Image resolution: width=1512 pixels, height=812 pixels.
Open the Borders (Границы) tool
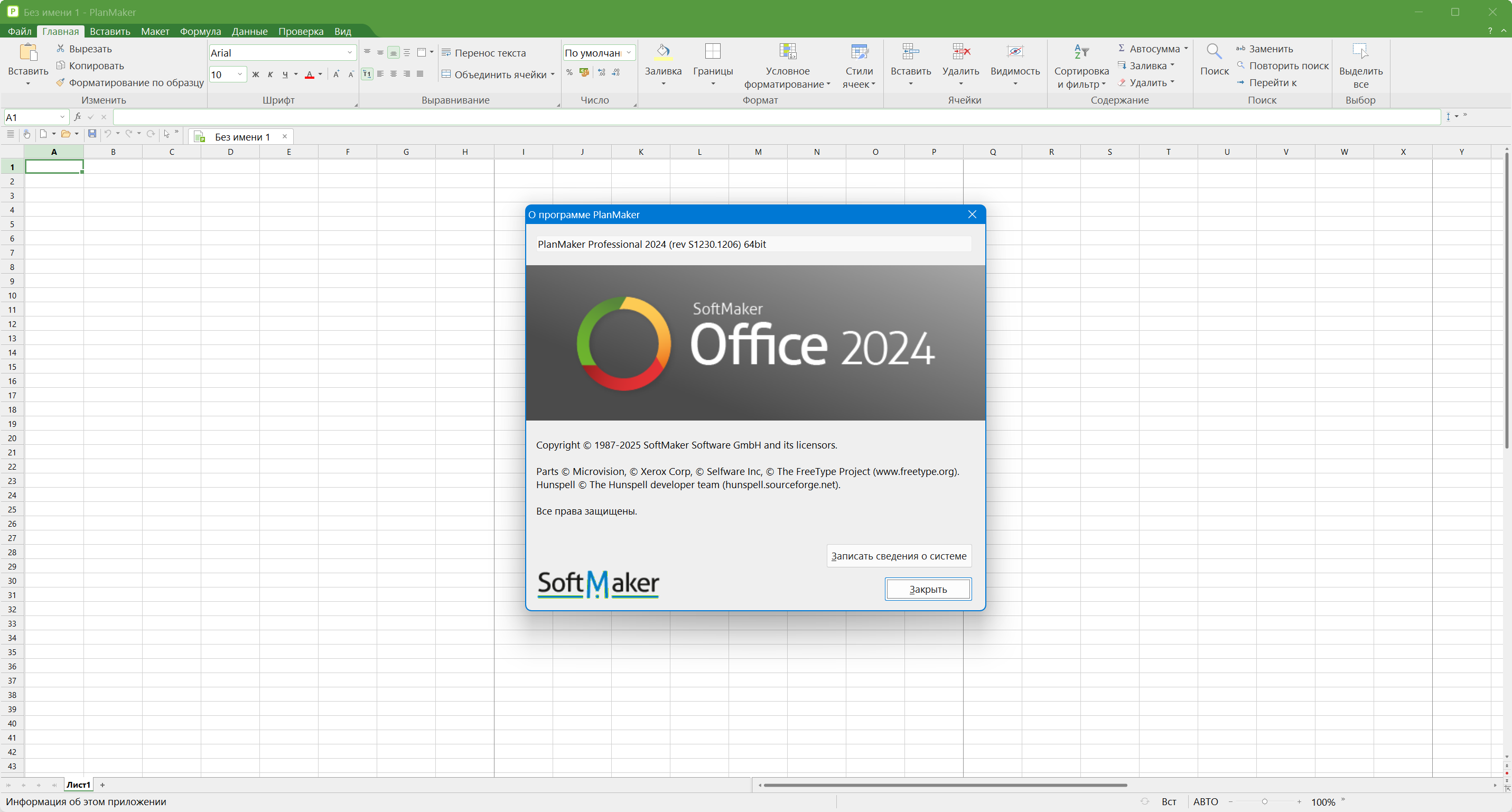pos(713,64)
